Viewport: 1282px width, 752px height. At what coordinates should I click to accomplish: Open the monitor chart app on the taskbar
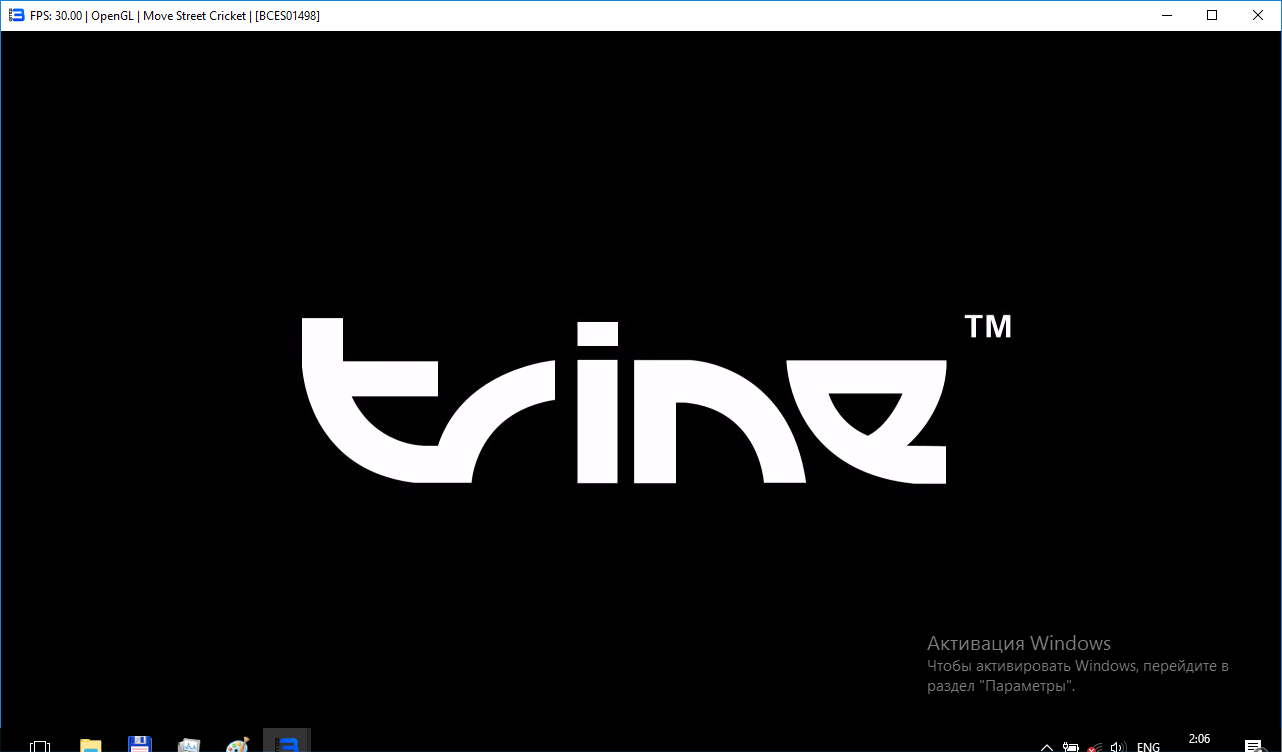click(189, 745)
